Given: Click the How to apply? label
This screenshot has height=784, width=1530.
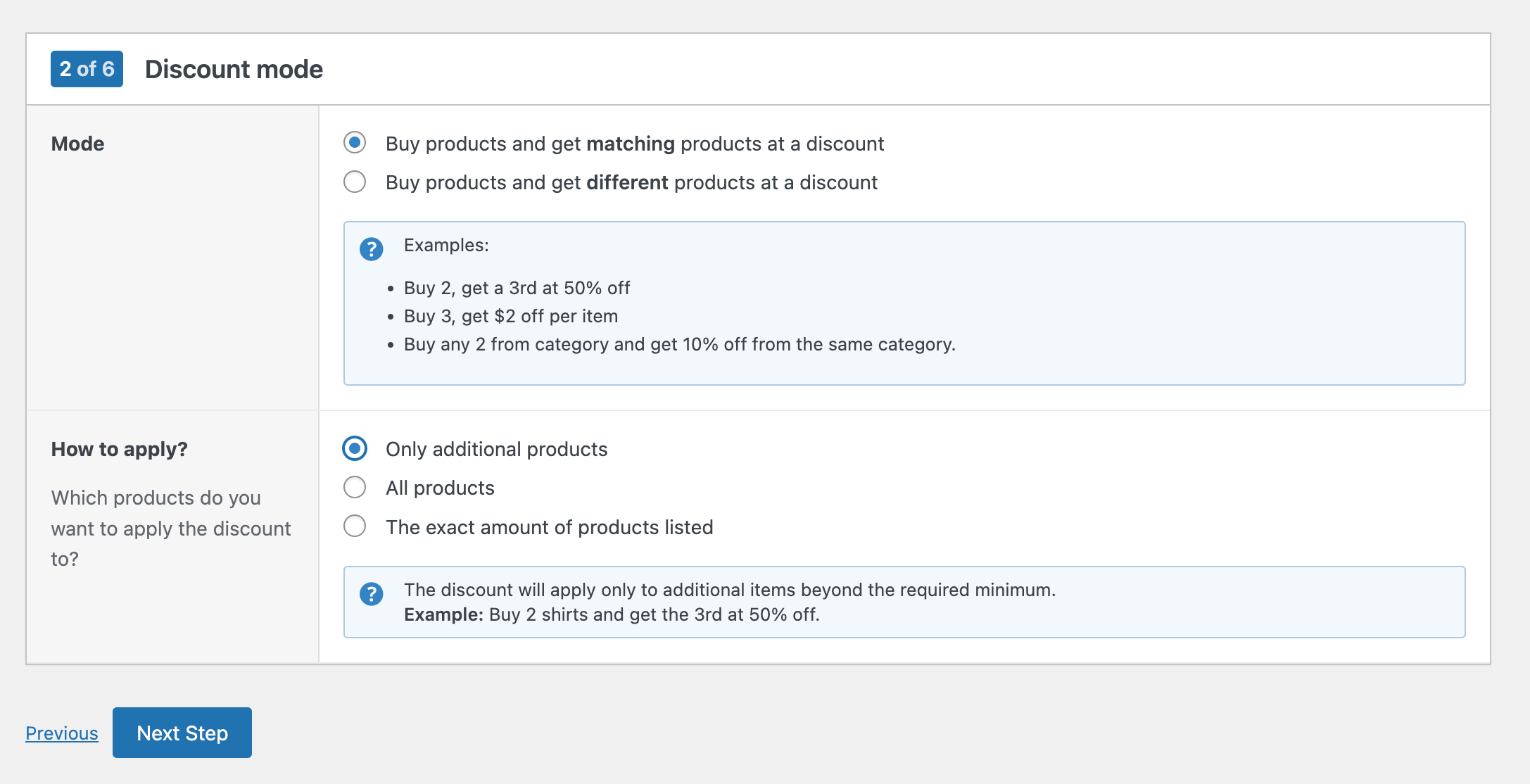Looking at the screenshot, I should [119, 449].
